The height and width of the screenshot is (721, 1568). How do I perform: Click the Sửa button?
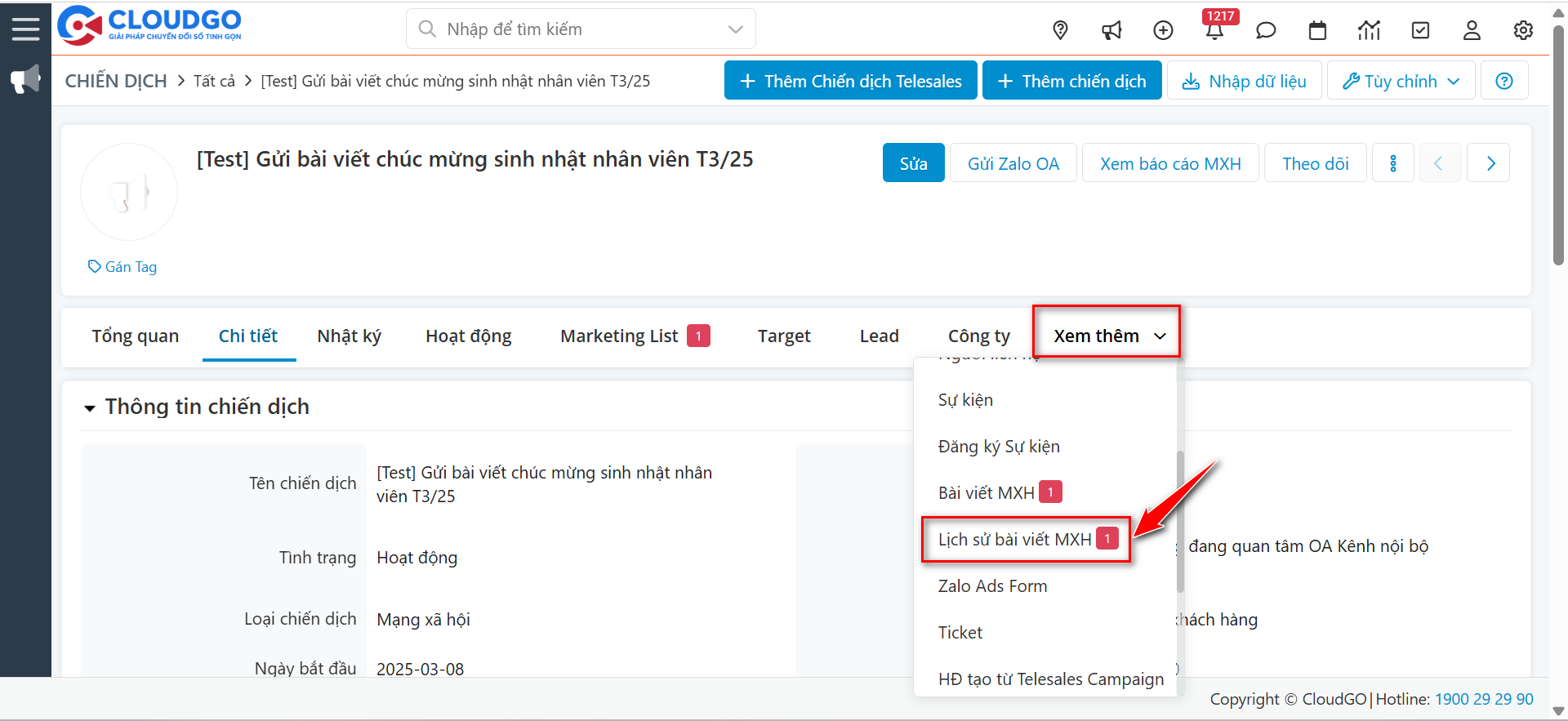pyautogui.click(x=913, y=163)
